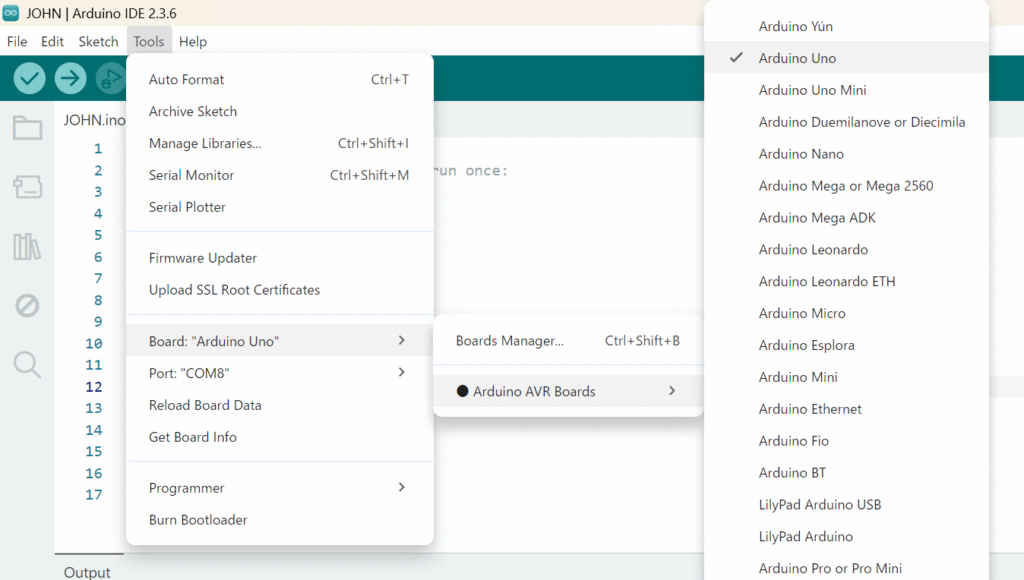Open the Firmware Updater
Image resolution: width=1024 pixels, height=580 pixels.
[280, 258]
